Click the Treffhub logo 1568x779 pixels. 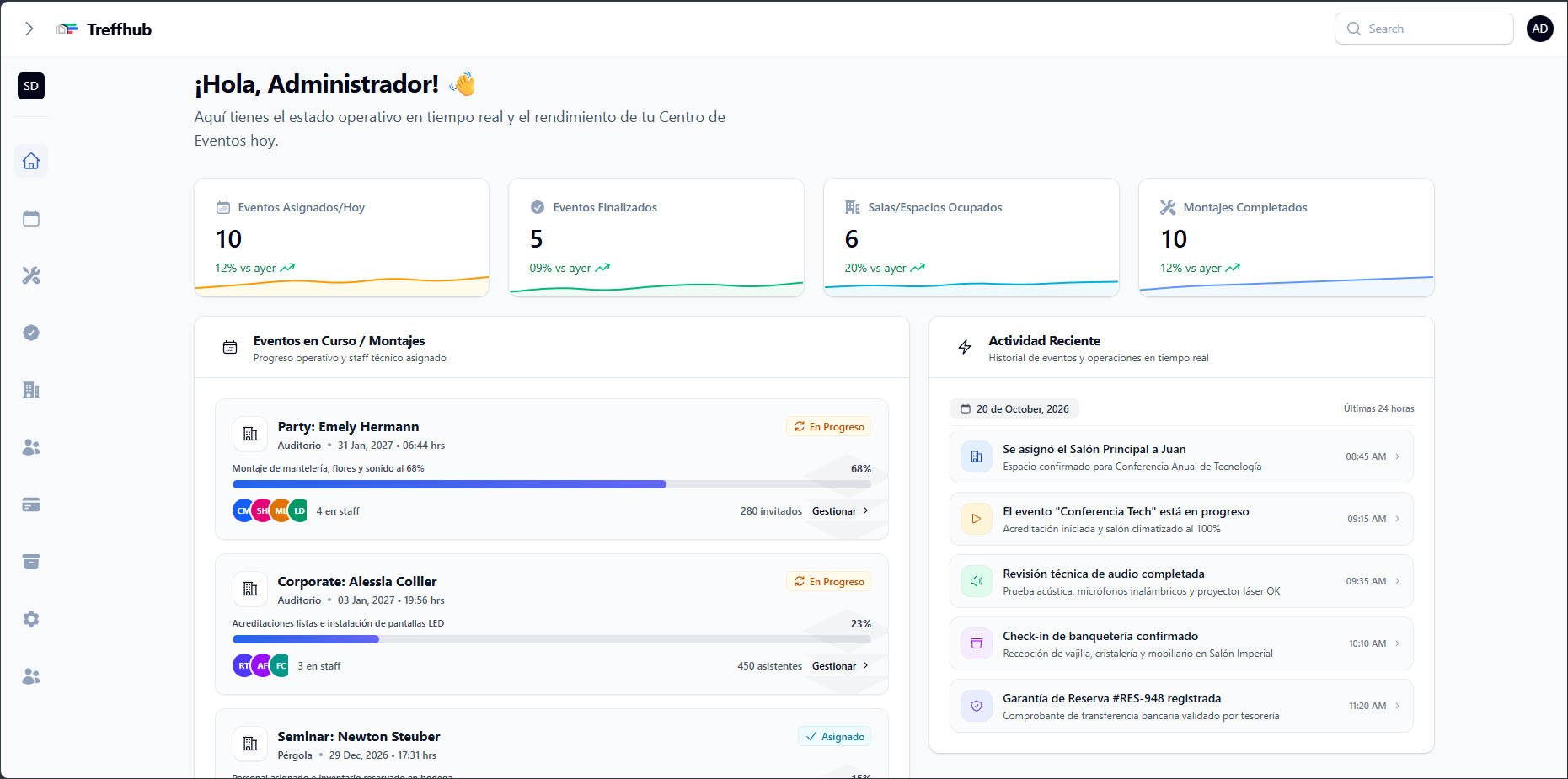104,29
